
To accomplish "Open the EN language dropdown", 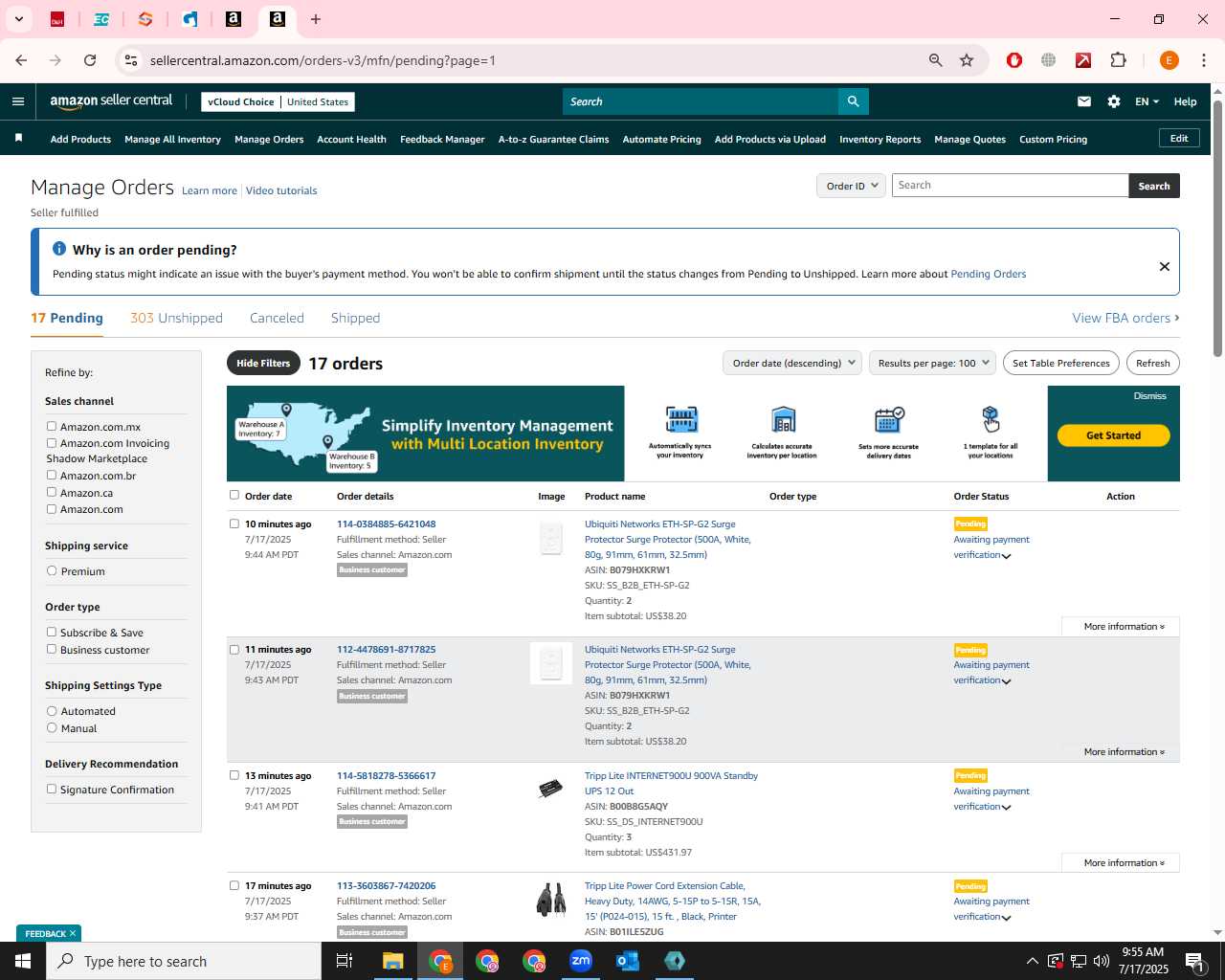I will tap(1147, 101).
